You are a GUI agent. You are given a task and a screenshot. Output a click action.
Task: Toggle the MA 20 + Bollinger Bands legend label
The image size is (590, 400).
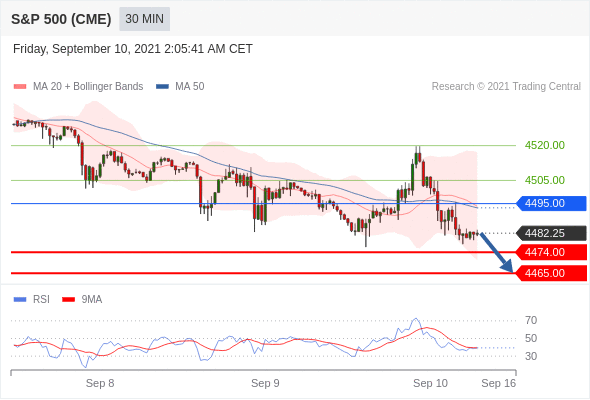coord(88,87)
